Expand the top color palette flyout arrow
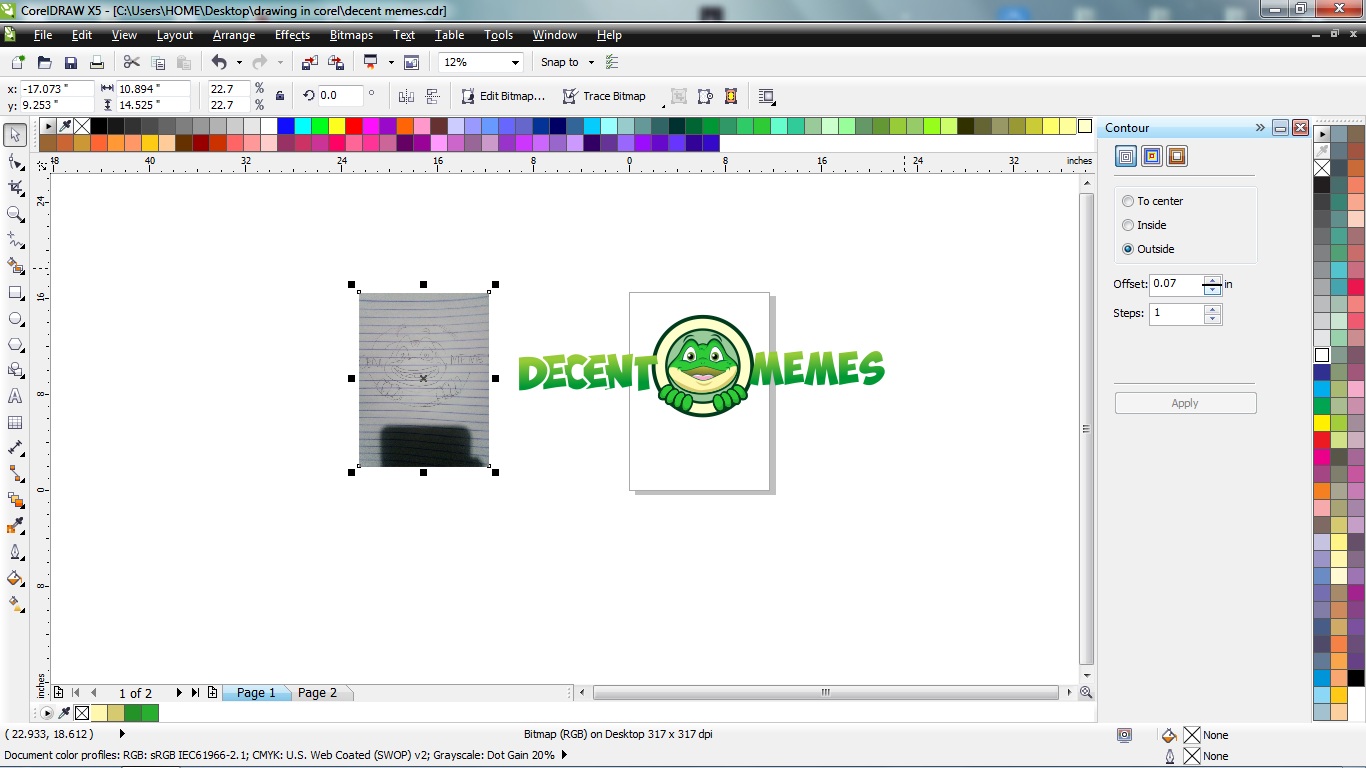The width and height of the screenshot is (1366, 768). pyautogui.click(x=48, y=126)
